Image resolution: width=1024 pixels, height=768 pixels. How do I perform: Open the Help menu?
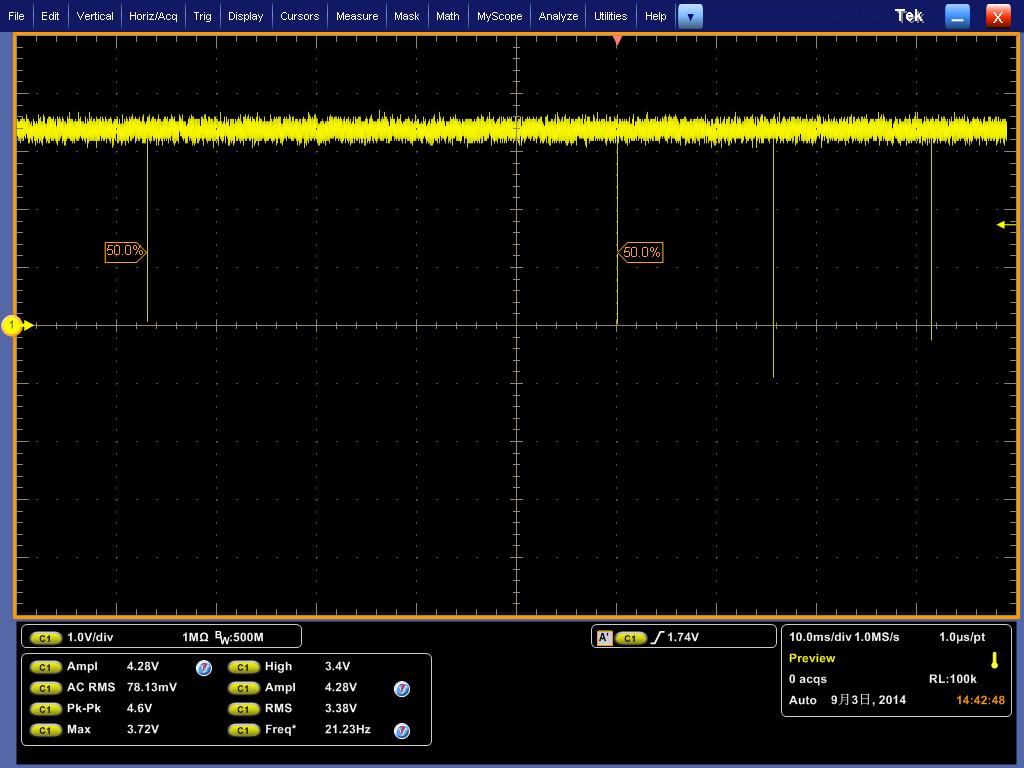click(x=656, y=16)
